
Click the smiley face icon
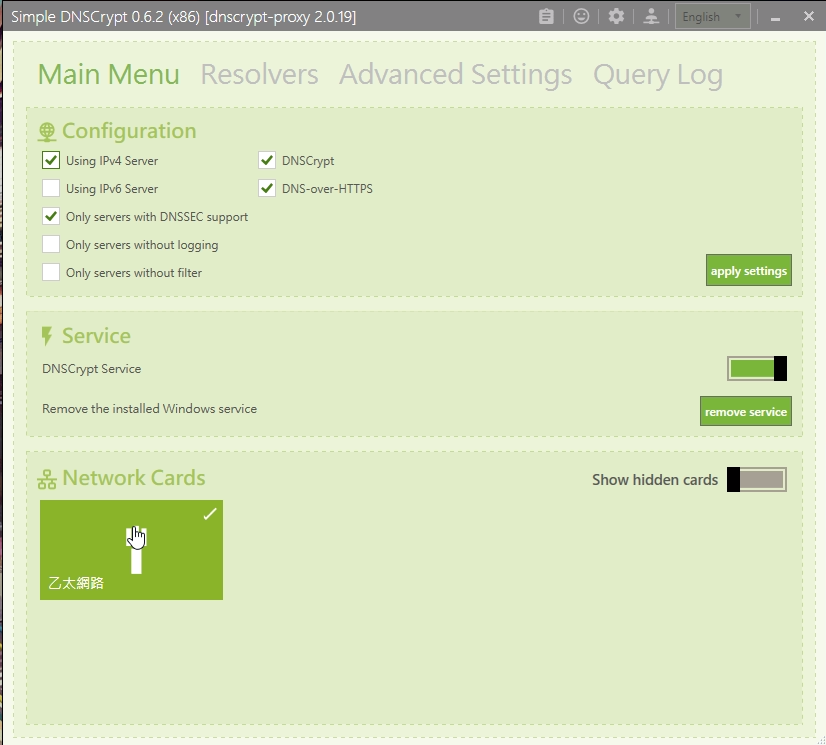tap(581, 16)
